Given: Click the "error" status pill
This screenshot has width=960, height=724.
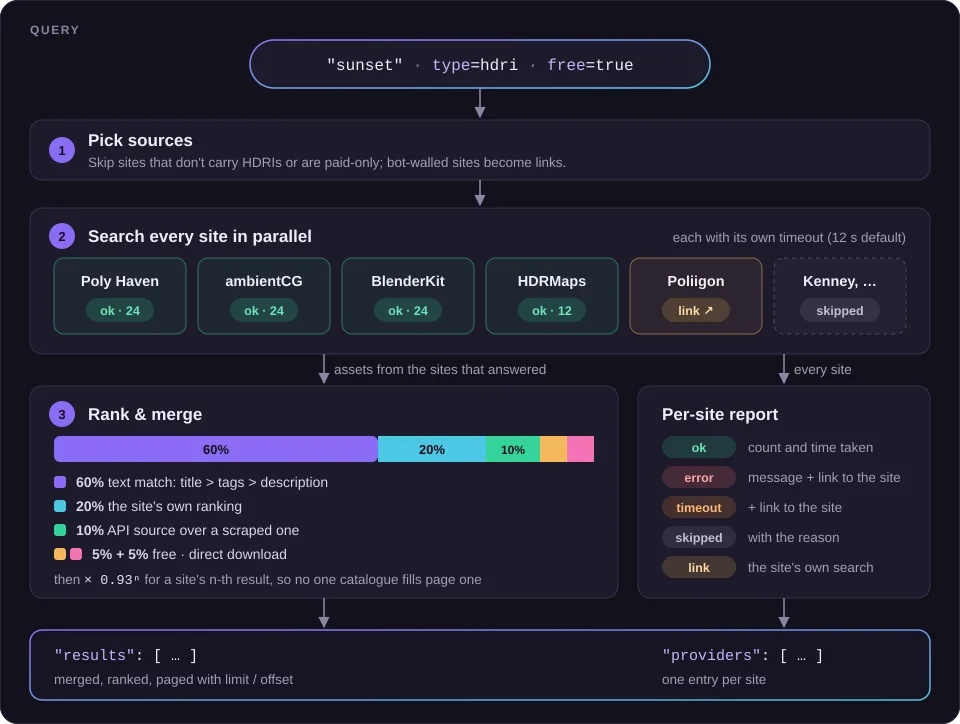Looking at the screenshot, I should click(x=699, y=477).
